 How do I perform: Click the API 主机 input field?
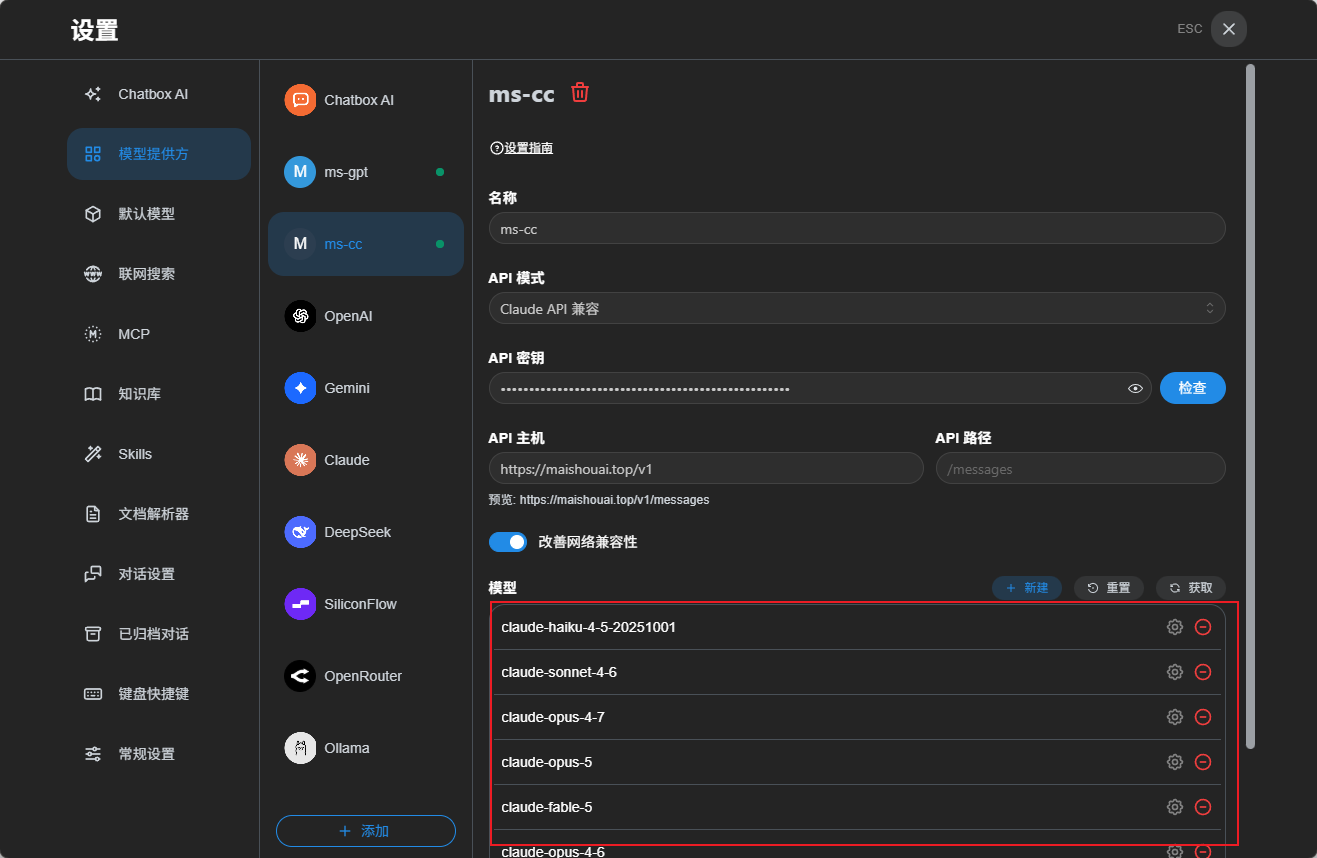(x=706, y=468)
